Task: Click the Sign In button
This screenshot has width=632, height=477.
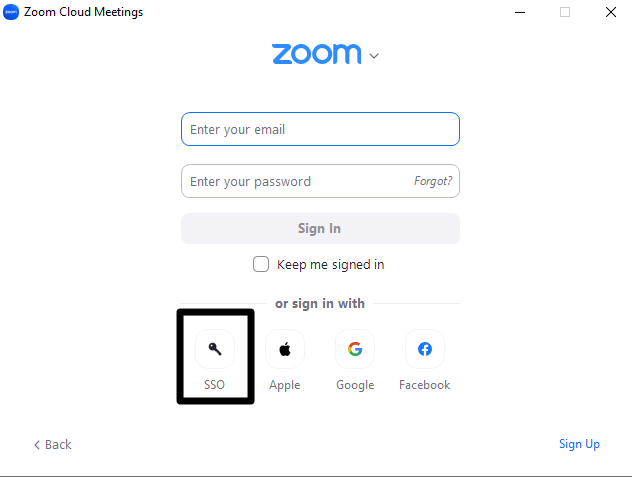Action: click(x=320, y=229)
